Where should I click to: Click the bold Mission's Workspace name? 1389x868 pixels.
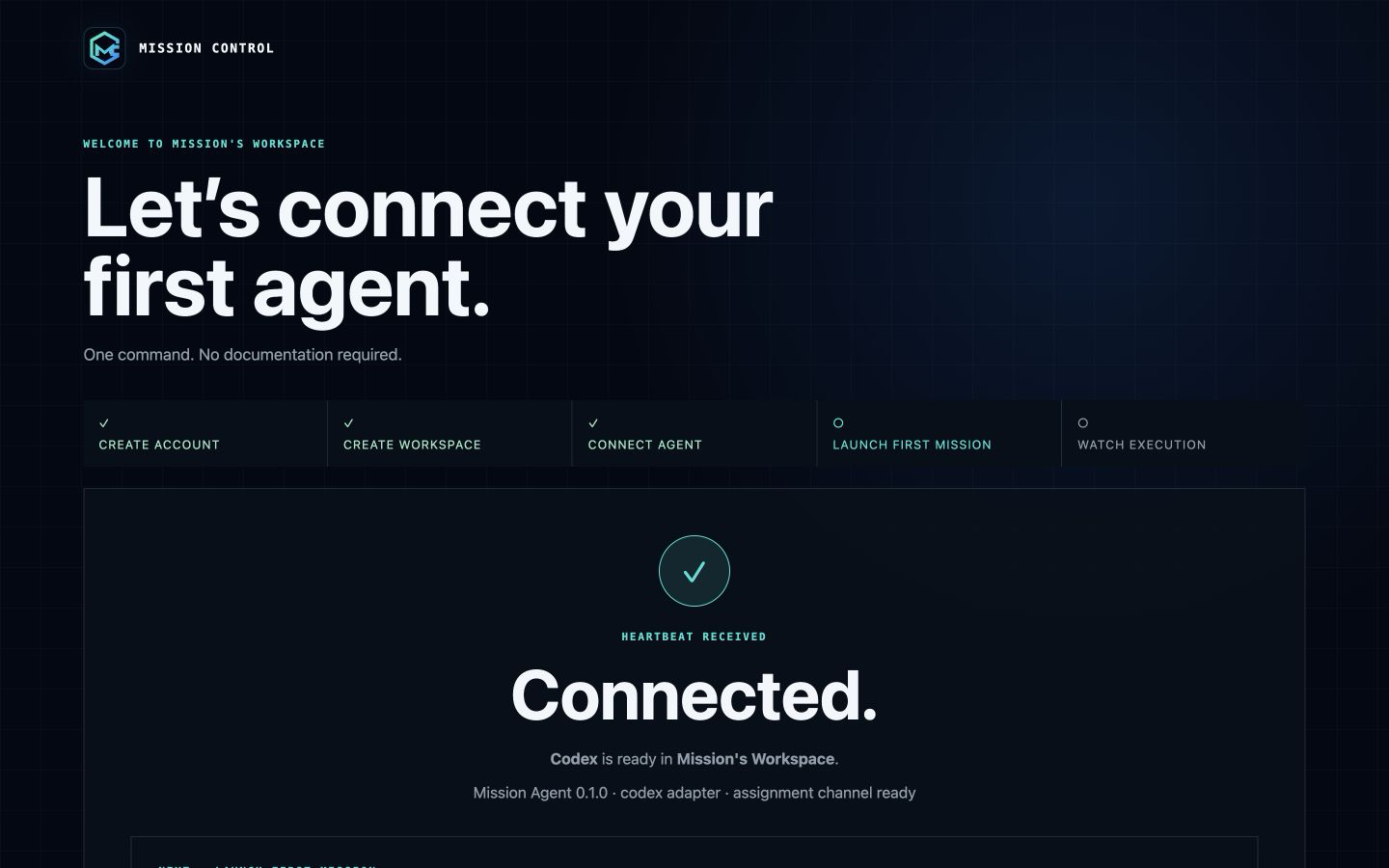coord(755,759)
